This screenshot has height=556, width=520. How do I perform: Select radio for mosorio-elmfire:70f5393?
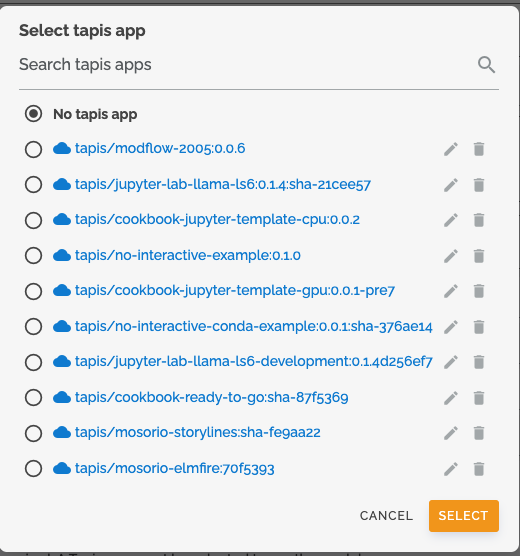point(33,468)
